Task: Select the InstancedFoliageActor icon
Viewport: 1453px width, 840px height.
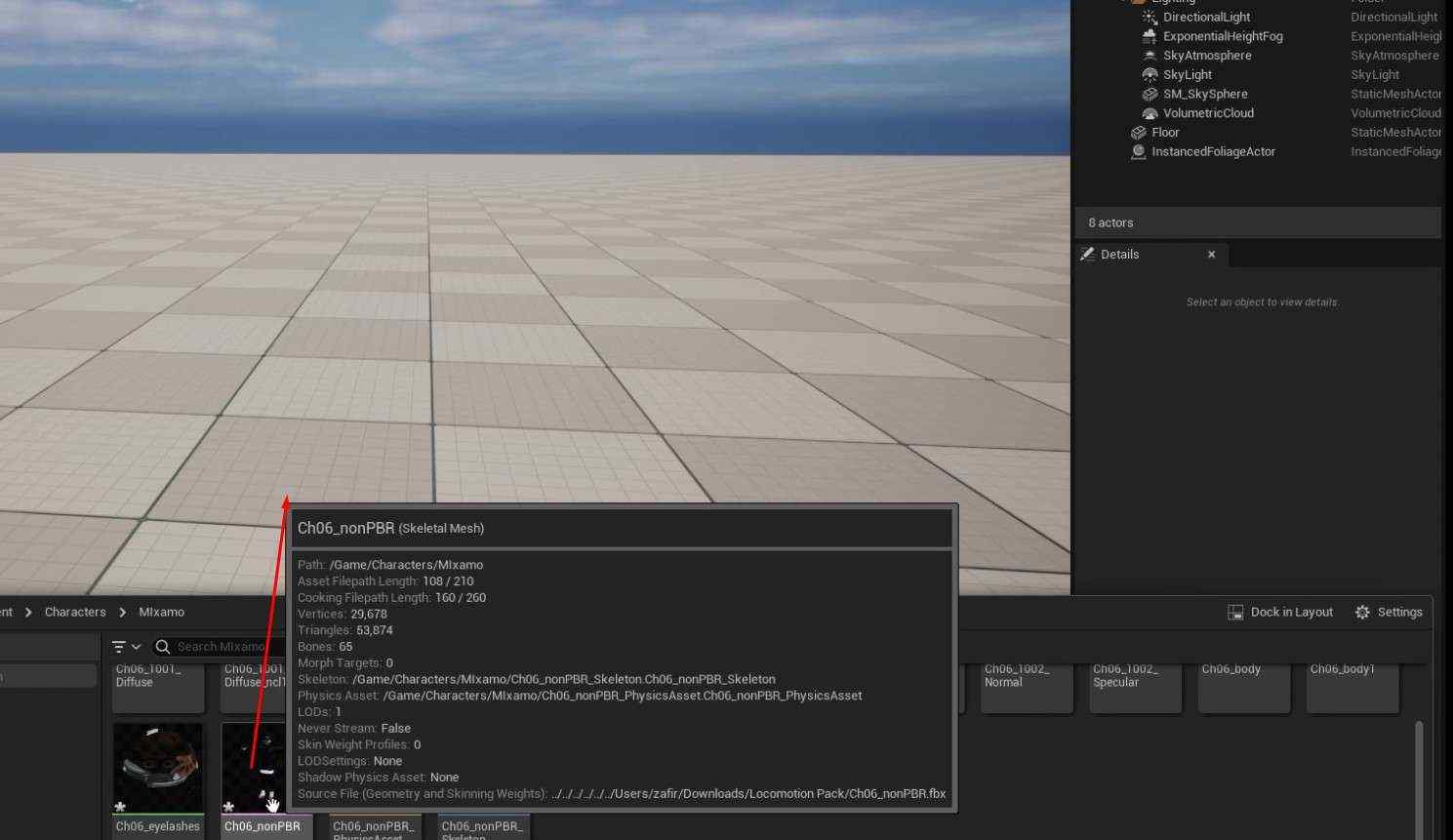Action: pyautogui.click(x=1138, y=152)
